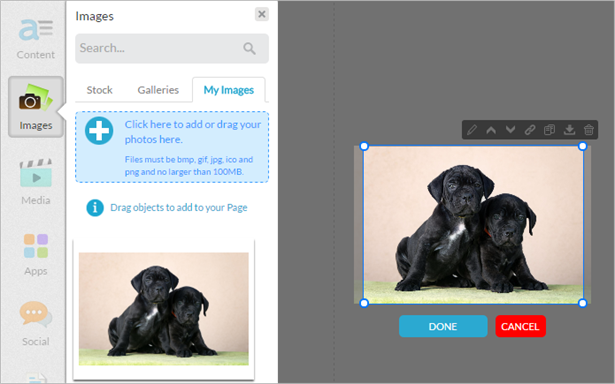Send image backward with down chevron
The width and height of the screenshot is (615, 384).
pos(510,129)
